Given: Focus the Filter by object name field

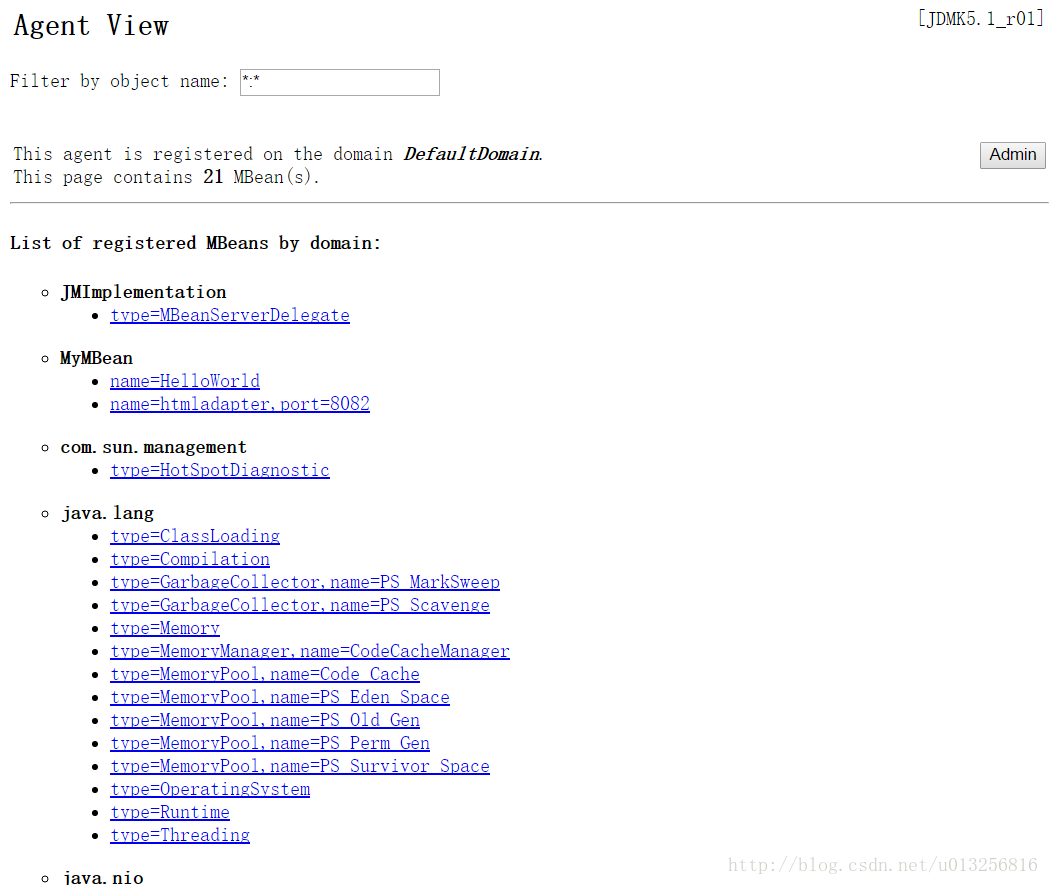Looking at the screenshot, I should coord(340,82).
